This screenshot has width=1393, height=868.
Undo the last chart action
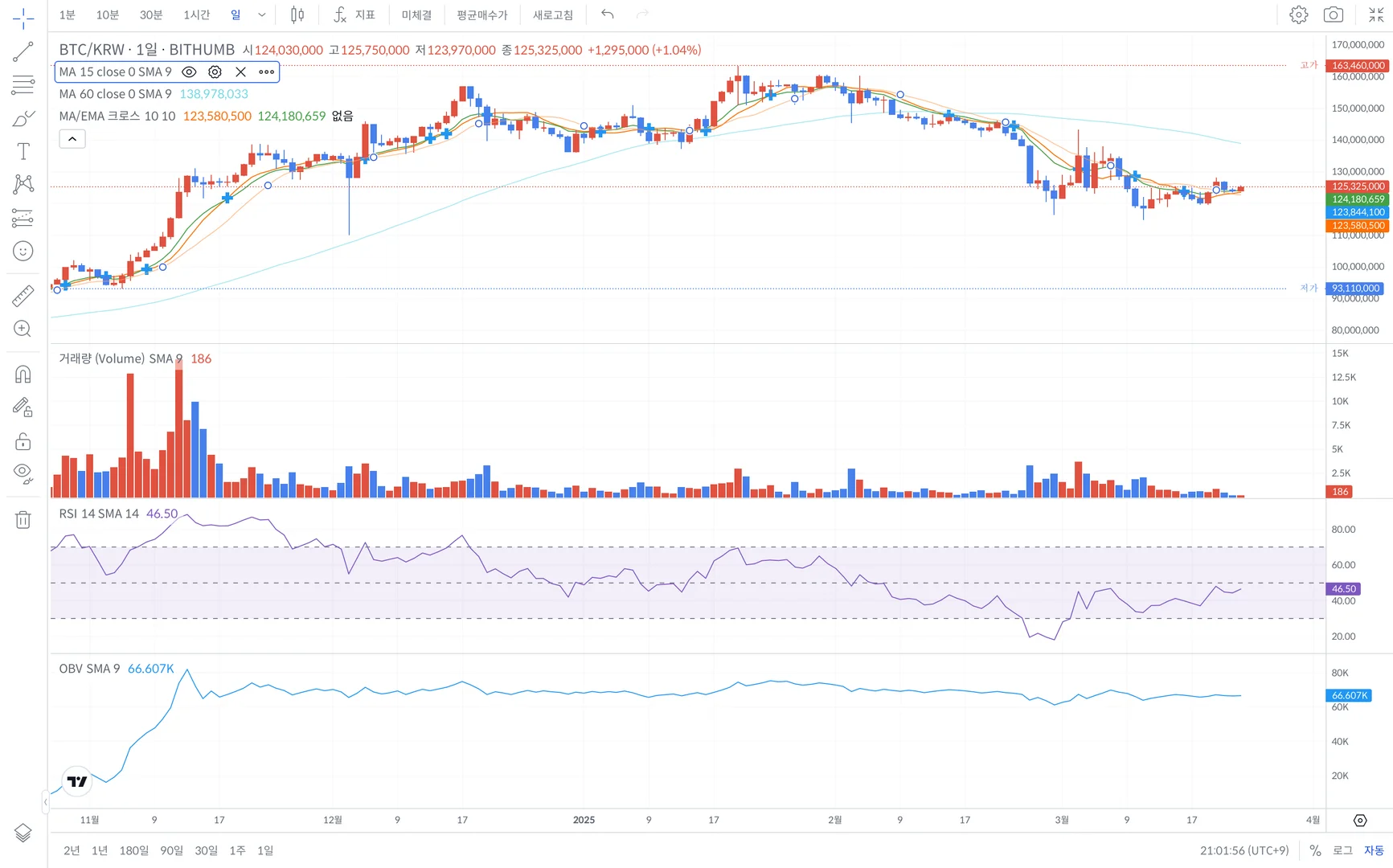tap(608, 14)
